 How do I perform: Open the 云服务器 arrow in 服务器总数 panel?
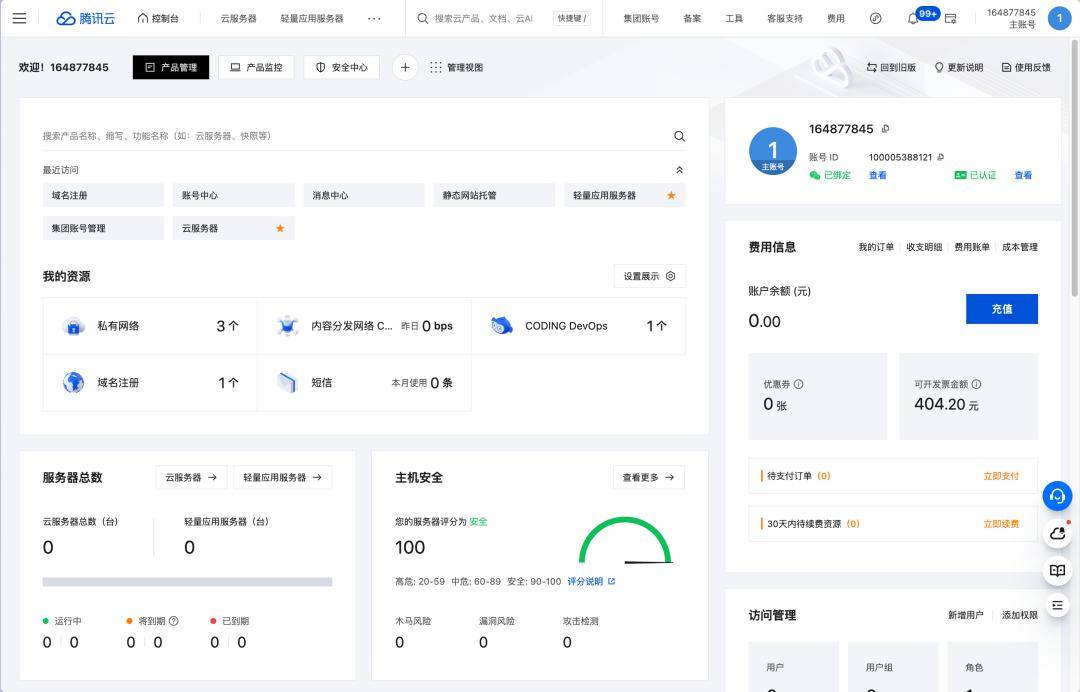[191, 477]
